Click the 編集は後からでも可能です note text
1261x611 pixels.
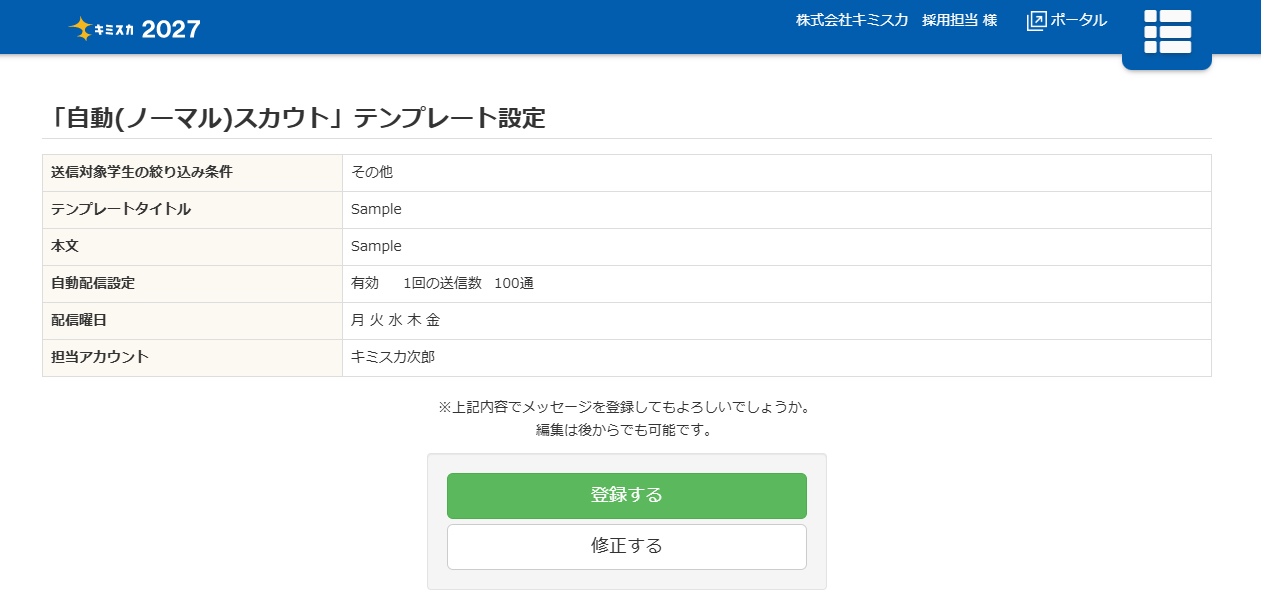click(624, 430)
